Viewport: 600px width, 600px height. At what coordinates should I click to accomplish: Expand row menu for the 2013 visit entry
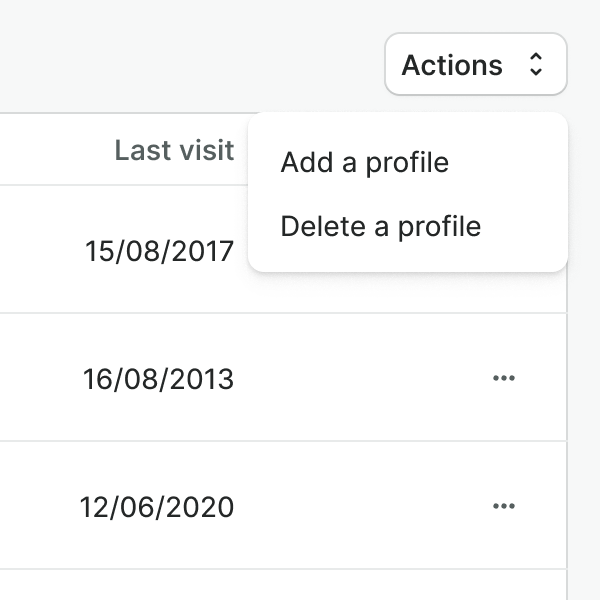click(x=504, y=378)
